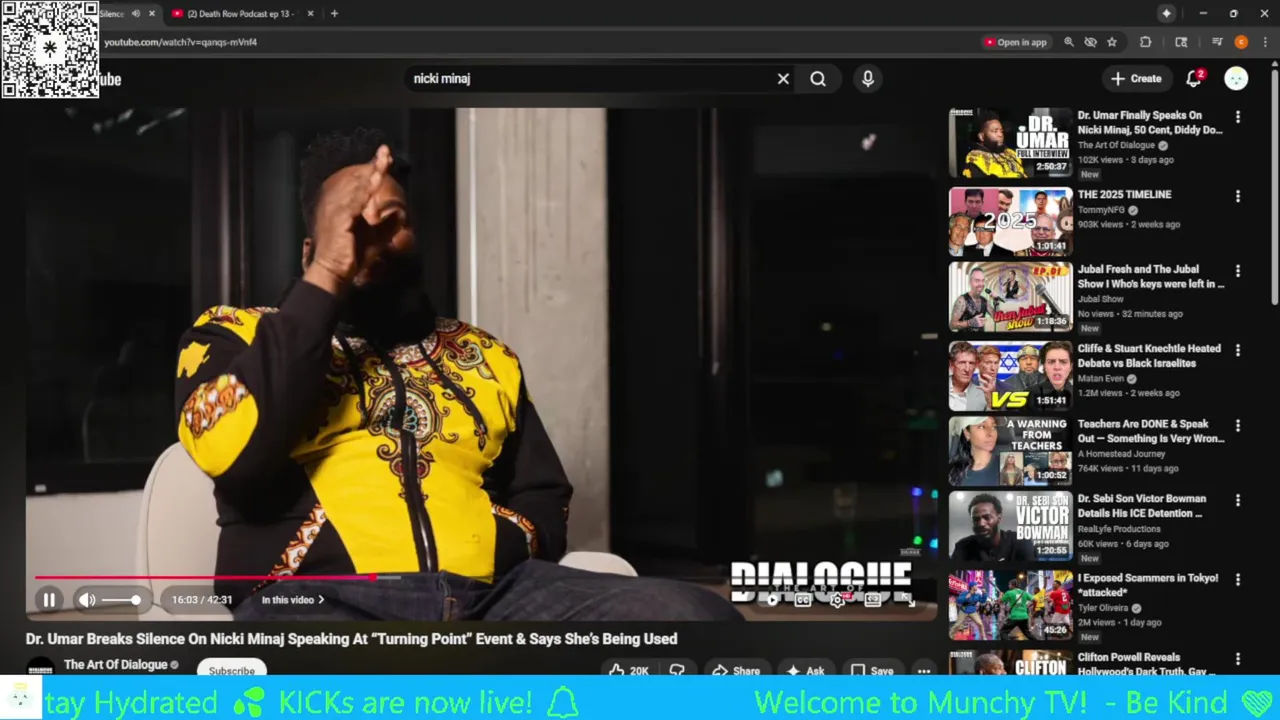
Task: Open the player settings gear
Action: click(x=838, y=599)
